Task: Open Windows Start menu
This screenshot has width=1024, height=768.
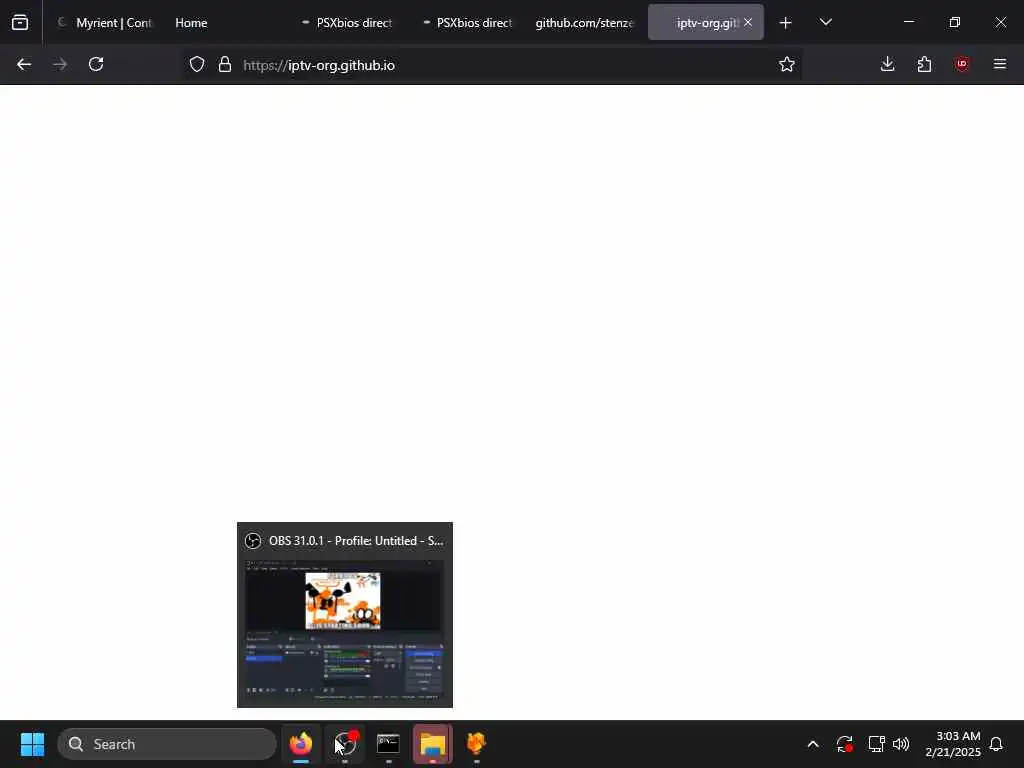Action: (x=32, y=744)
